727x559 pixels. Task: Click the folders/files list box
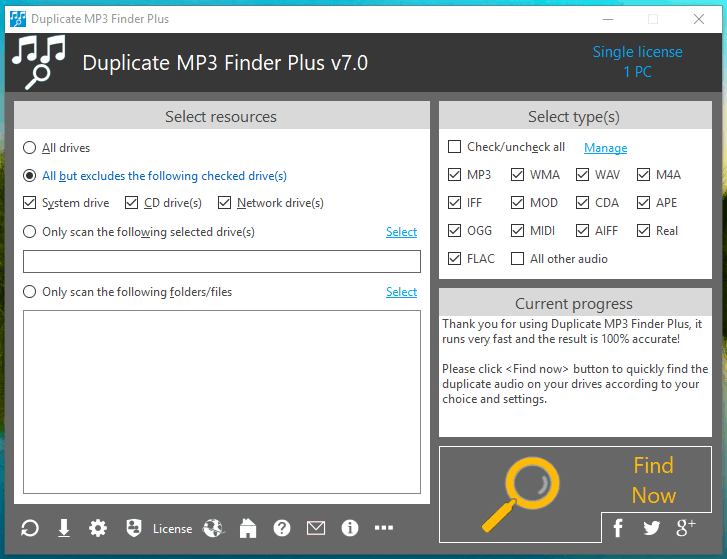coord(222,402)
